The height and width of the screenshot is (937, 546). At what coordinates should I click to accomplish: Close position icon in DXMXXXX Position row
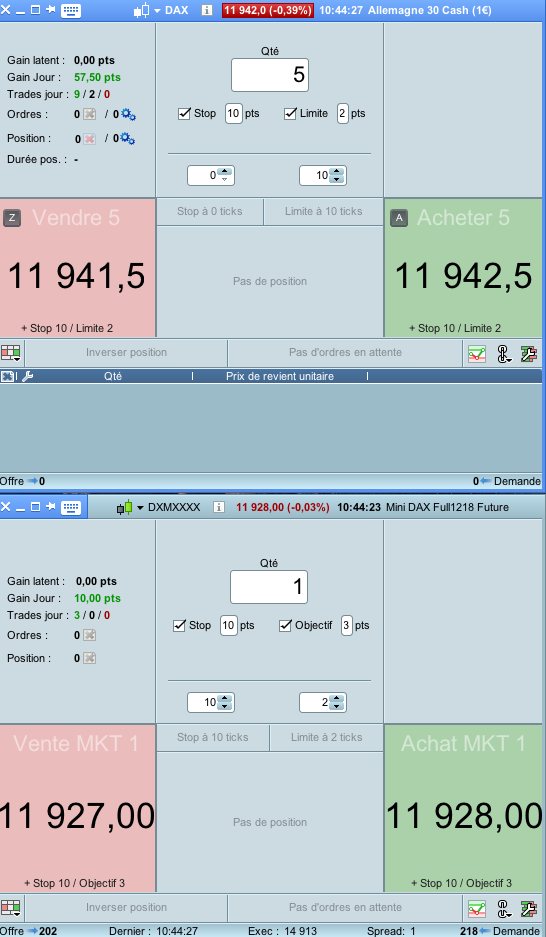click(x=90, y=658)
